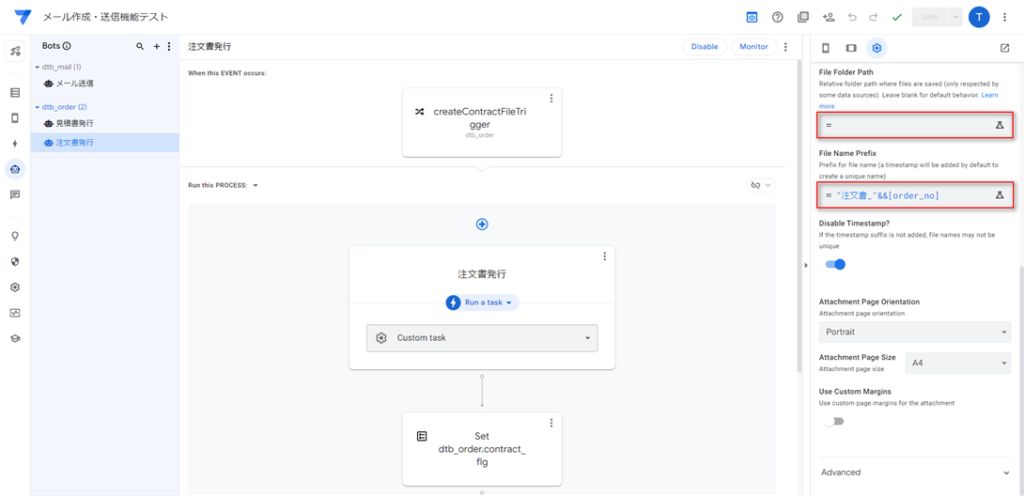Open Attachment Page Orientation Portrait dropdown
Screen dimensions: 1024x496
click(x=915, y=332)
